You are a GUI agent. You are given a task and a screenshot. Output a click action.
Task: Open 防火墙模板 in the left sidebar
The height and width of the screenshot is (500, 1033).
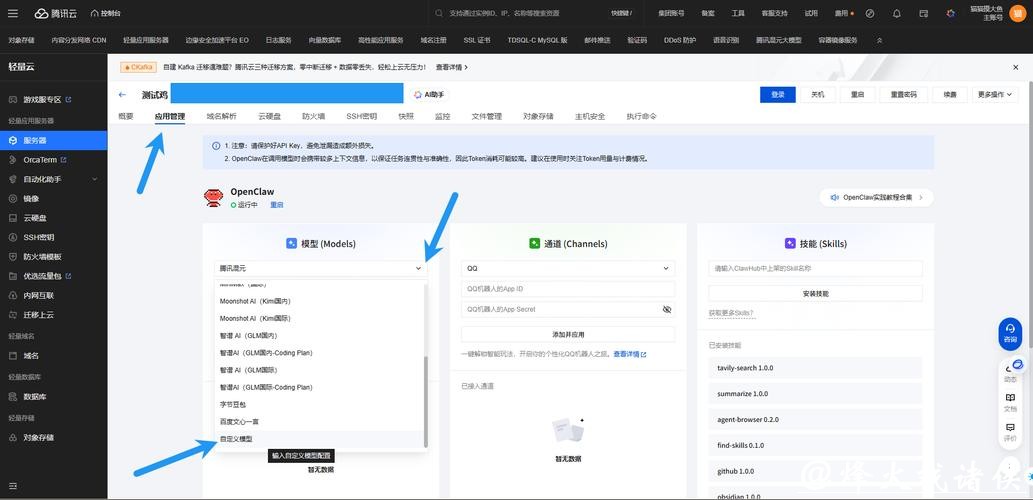click(x=42, y=256)
